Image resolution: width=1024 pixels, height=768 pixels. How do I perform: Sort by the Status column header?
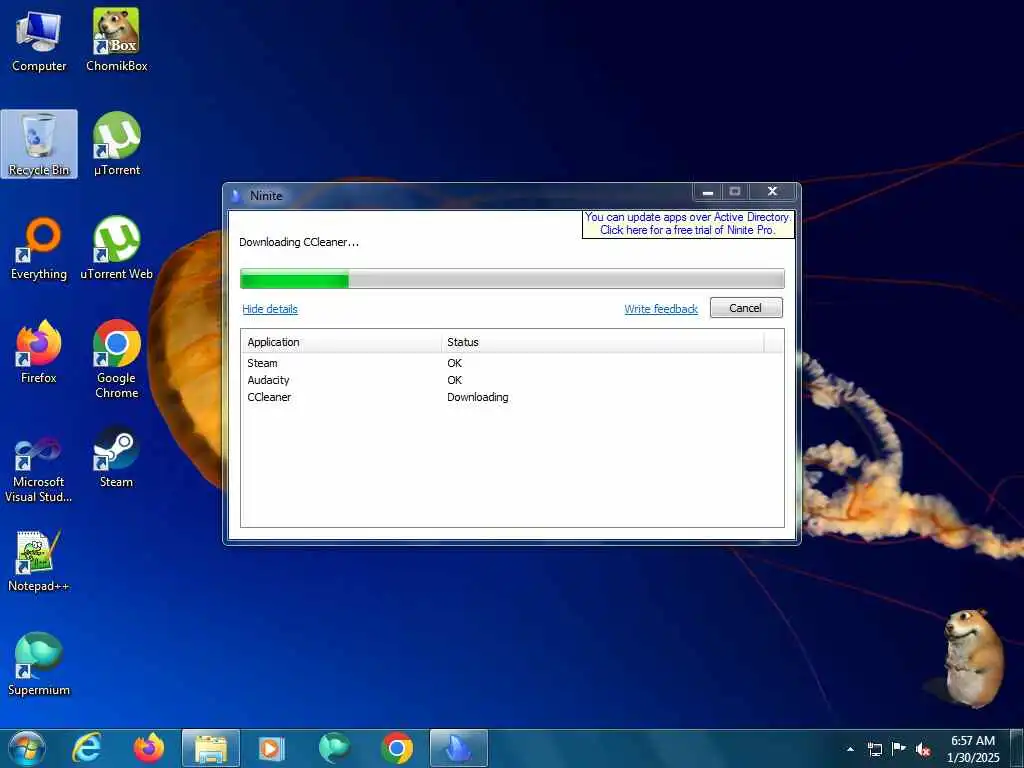tap(603, 342)
